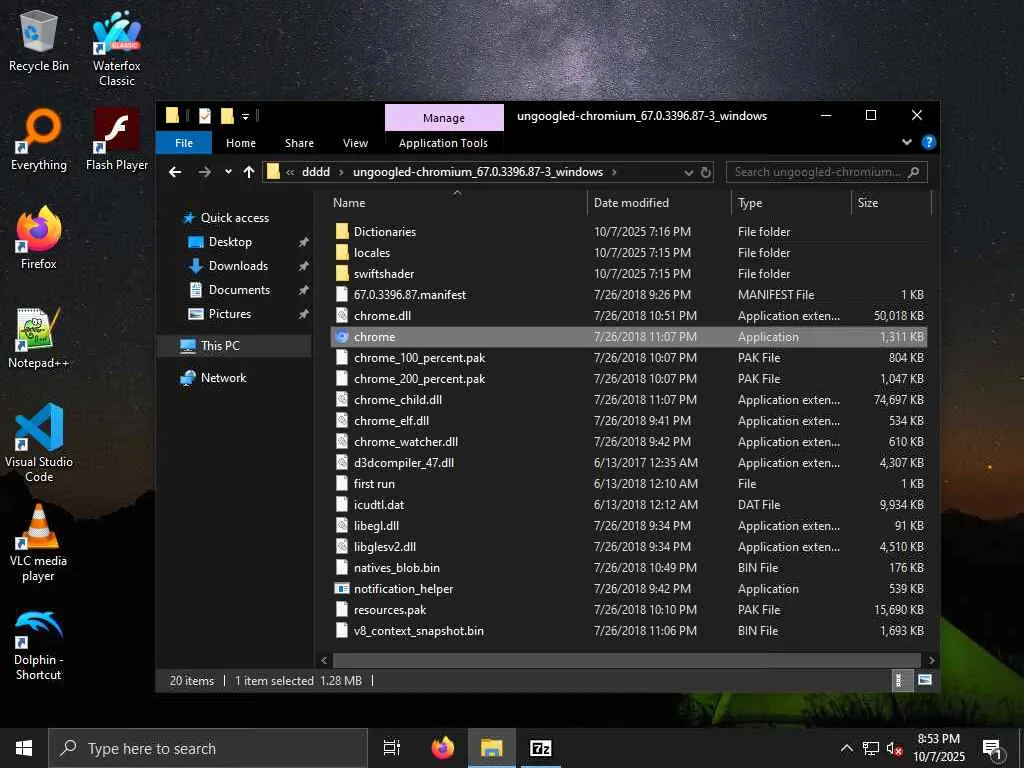Select the locales folder row
Screen dimensions: 1024x768
[x=628, y=253]
